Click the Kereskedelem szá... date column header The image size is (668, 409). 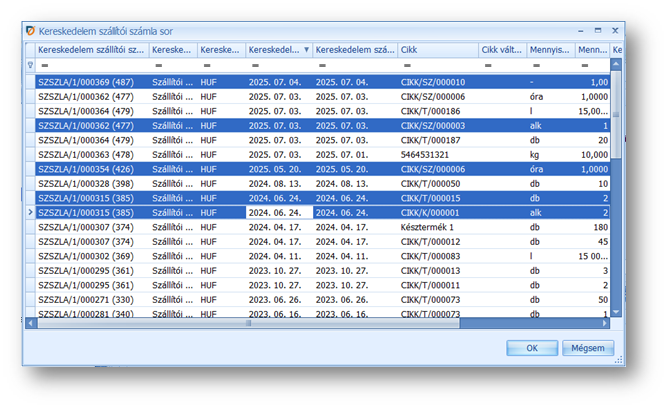pos(355,50)
